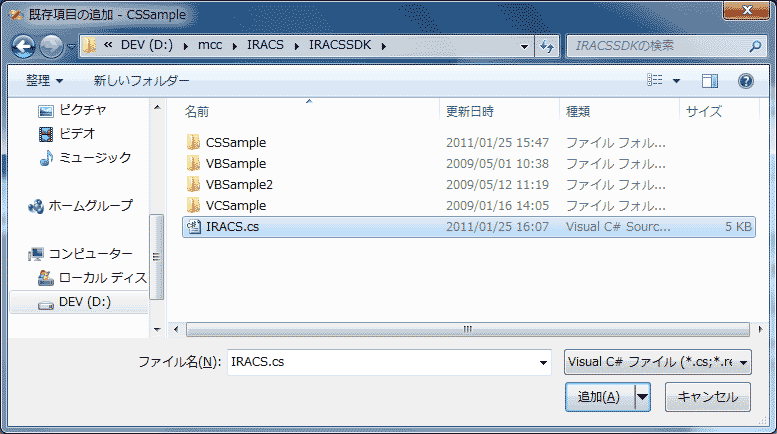Sort by the 名前 column header
Screen dimensions: 777x434
[x=197, y=112]
